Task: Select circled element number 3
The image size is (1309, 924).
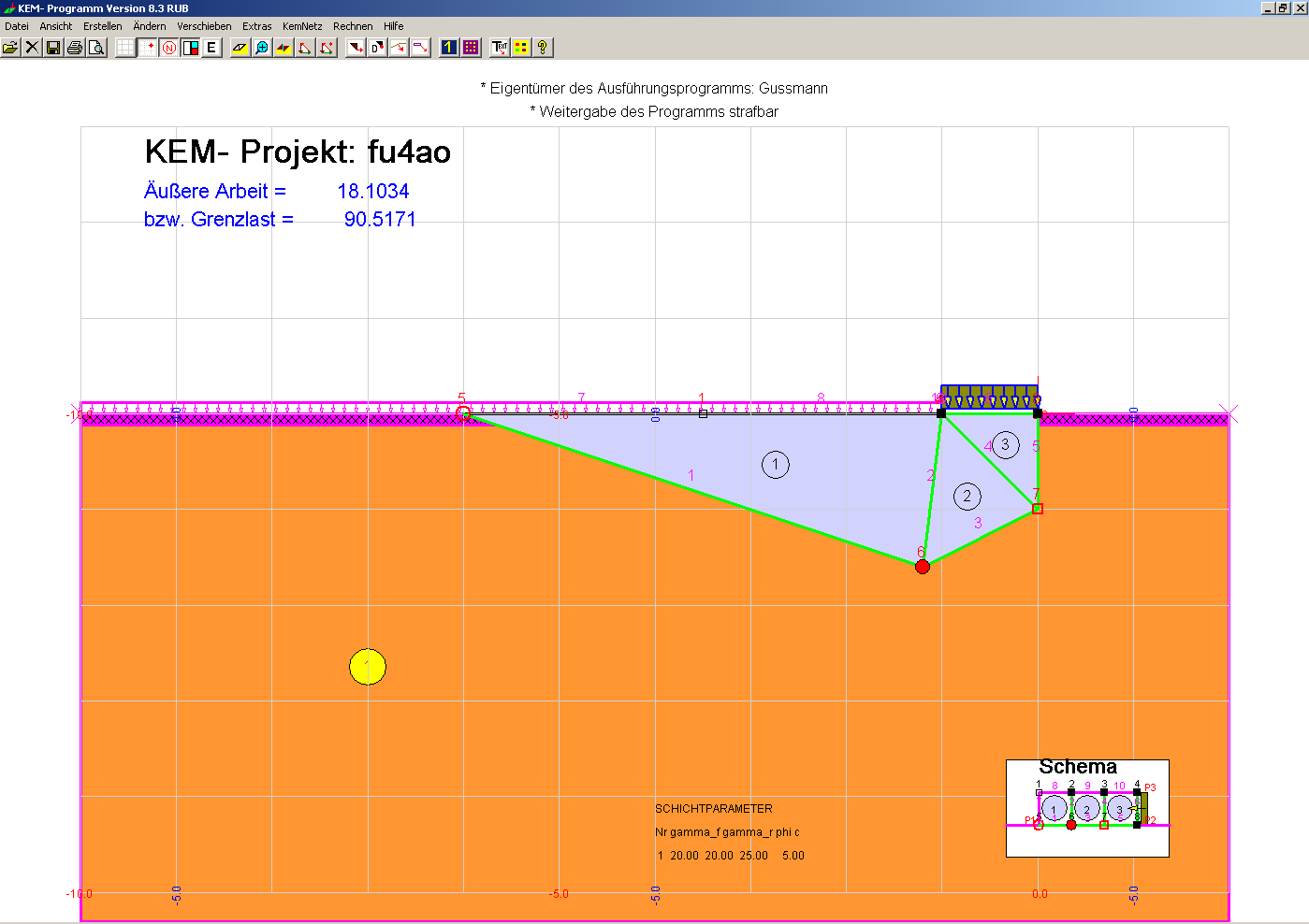Action: pos(1006,444)
